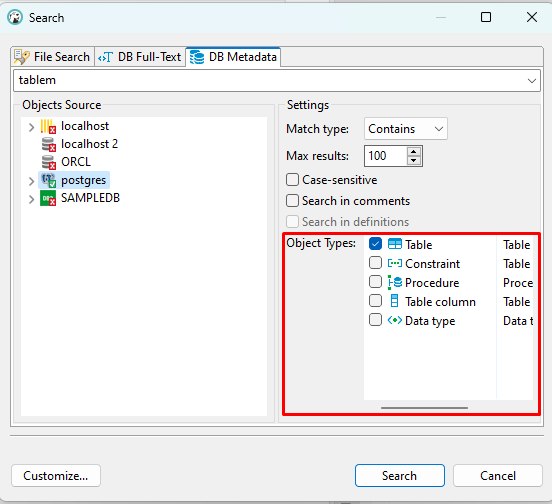Select the localhost connection label
Viewport: 552px width, 504px height.
(x=85, y=126)
